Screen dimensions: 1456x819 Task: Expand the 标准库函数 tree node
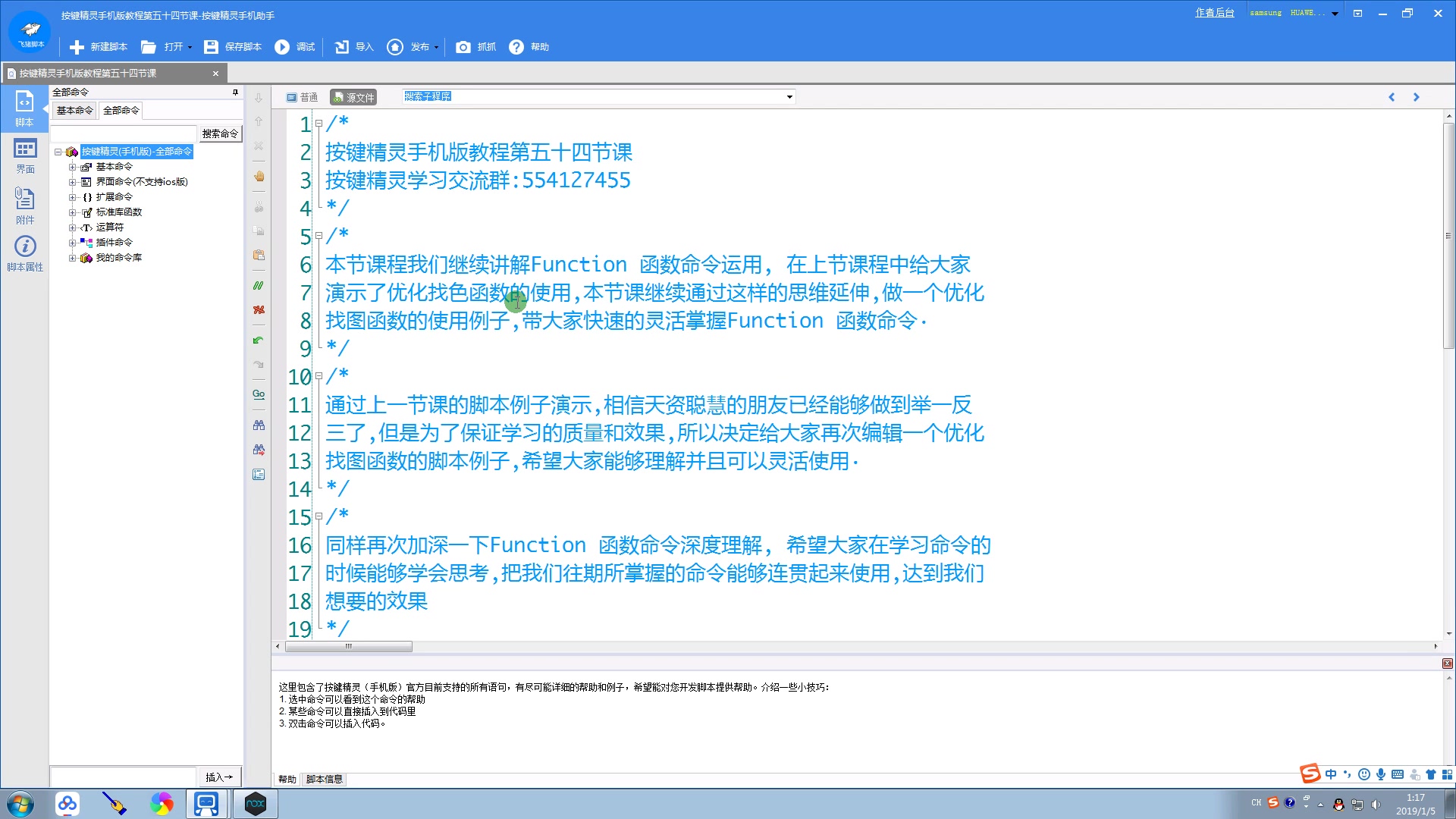(x=72, y=212)
